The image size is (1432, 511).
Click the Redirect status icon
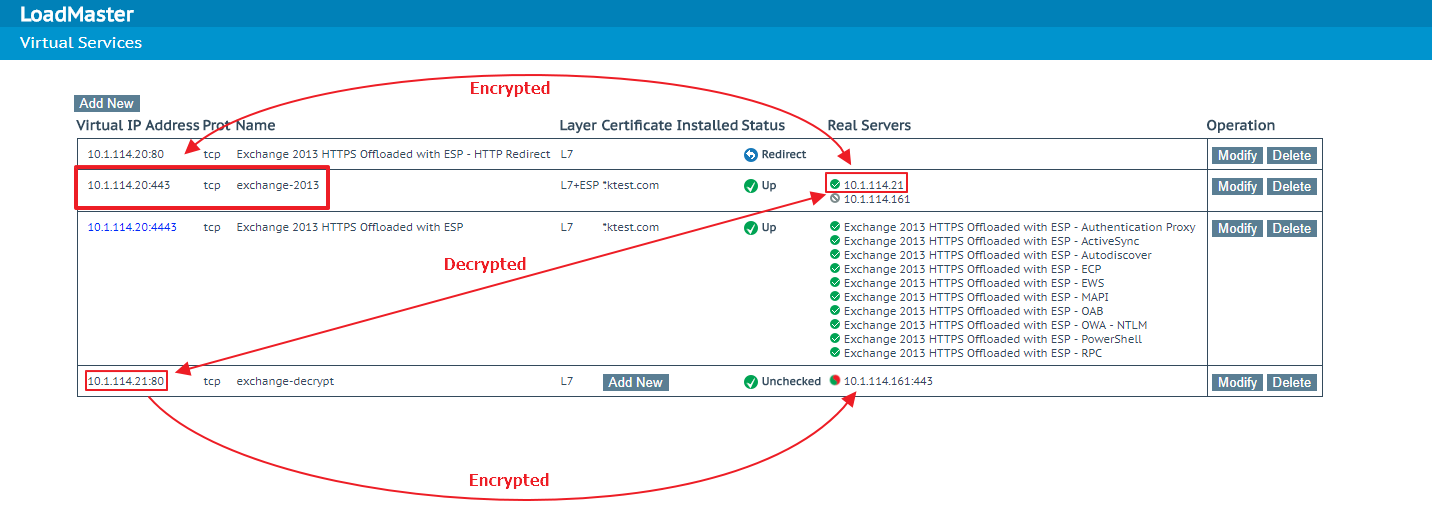pyautogui.click(x=751, y=155)
